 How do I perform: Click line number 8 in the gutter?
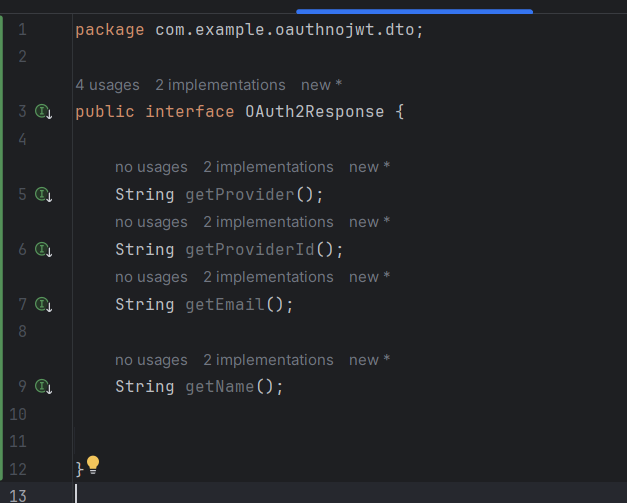pyautogui.click(x=22, y=331)
